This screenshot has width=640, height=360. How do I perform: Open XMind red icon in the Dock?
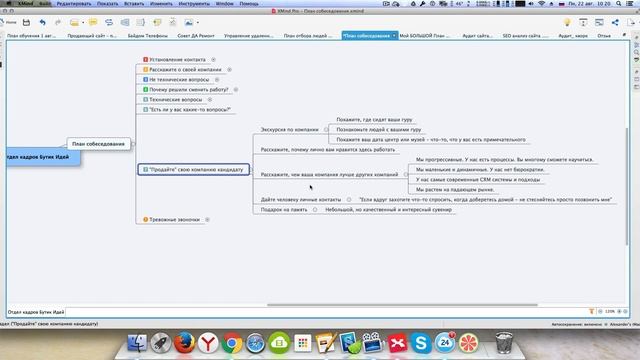[397, 342]
